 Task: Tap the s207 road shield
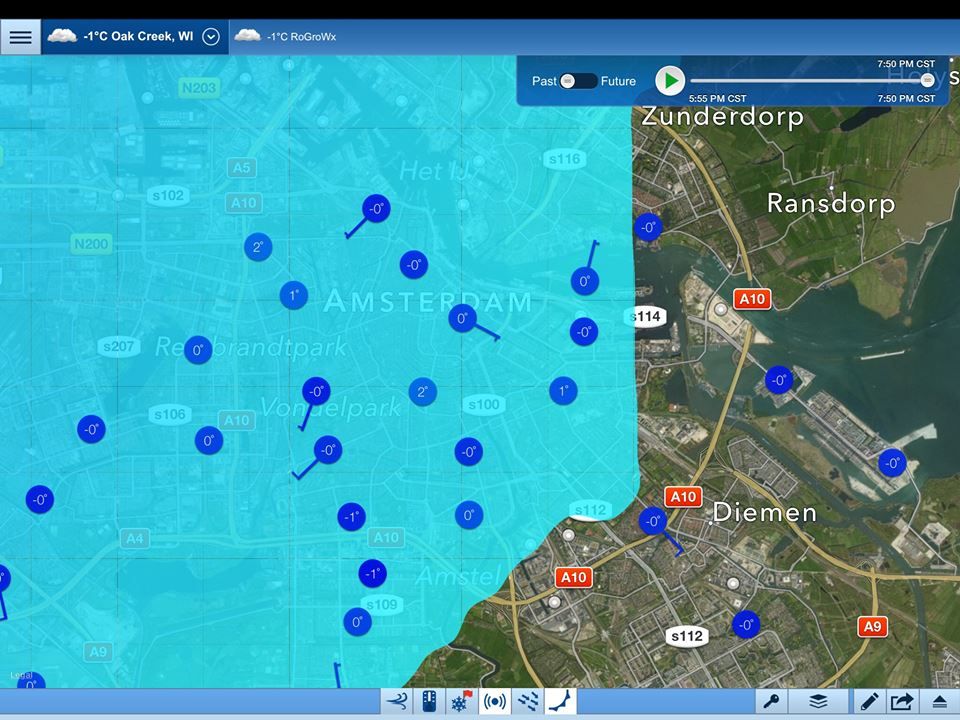coord(119,347)
